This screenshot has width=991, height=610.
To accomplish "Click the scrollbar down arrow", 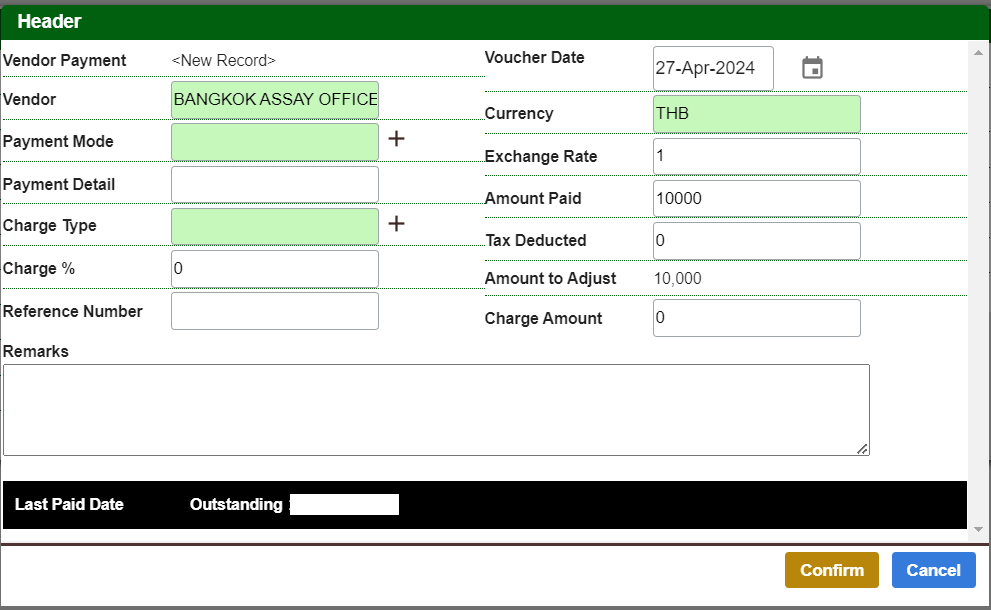I will (978, 529).
